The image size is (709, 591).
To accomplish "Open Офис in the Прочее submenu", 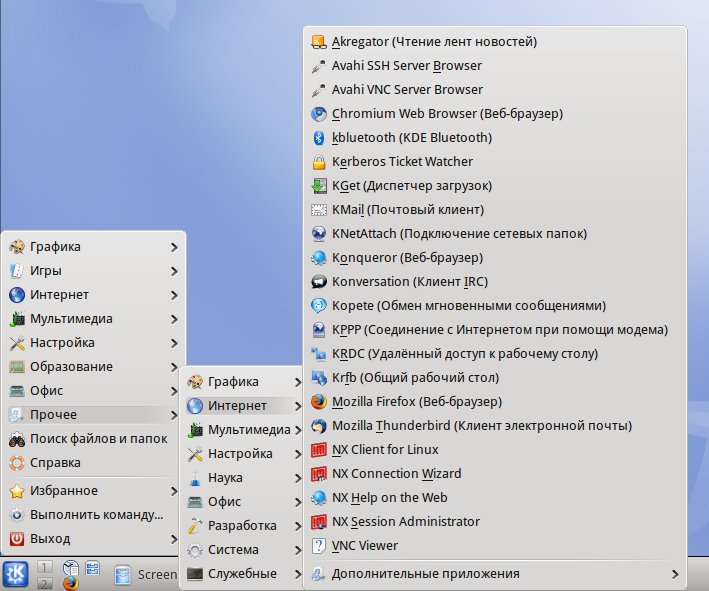I will [x=243, y=501].
